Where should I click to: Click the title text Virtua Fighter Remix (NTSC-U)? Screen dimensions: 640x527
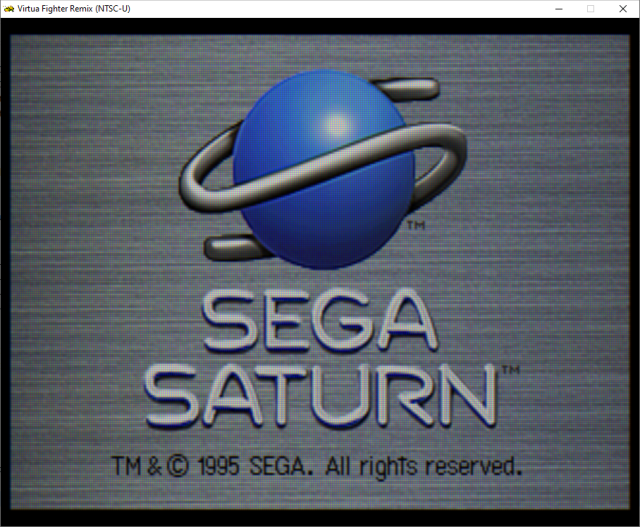point(74,9)
